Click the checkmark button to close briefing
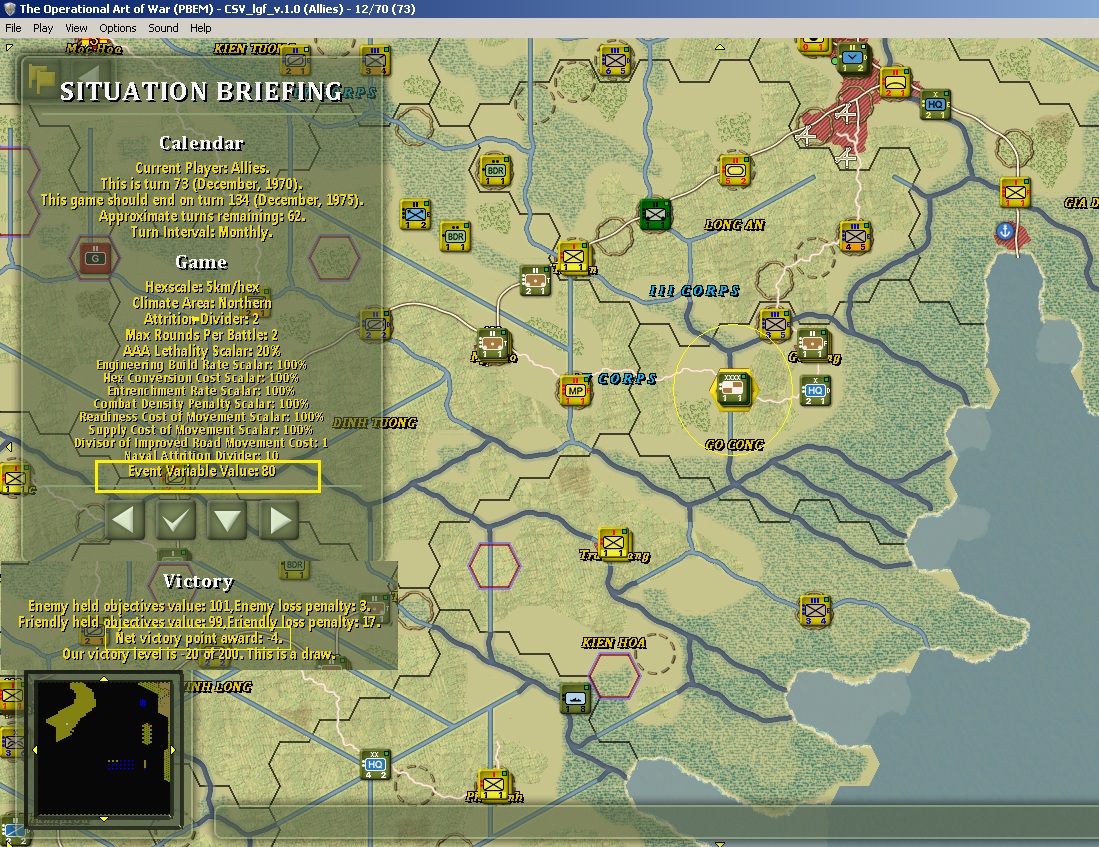The width and height of the screenshot is (1099, 847). coord(175,520)
